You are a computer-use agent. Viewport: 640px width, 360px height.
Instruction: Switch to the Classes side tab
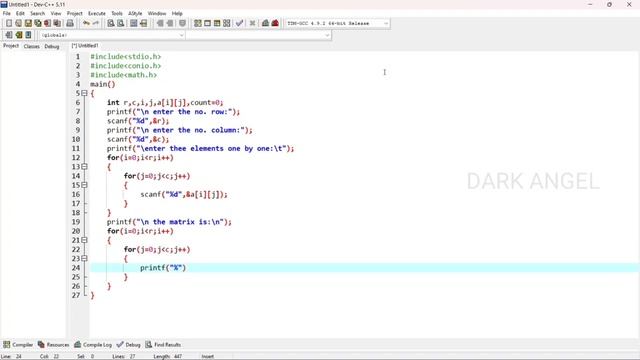coord(31,46)
